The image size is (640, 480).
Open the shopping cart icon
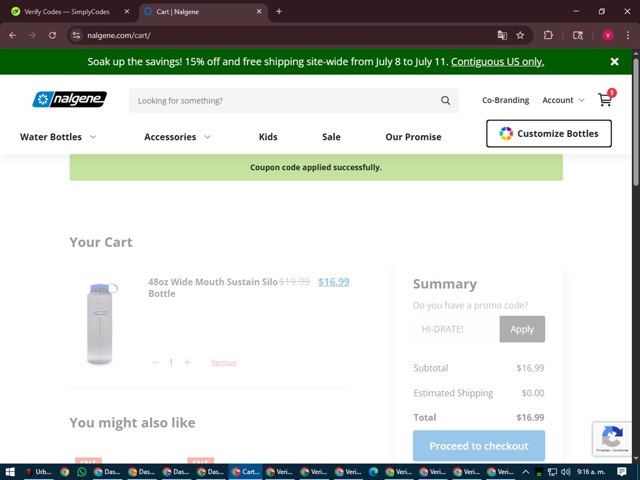[x=605, y=100]
